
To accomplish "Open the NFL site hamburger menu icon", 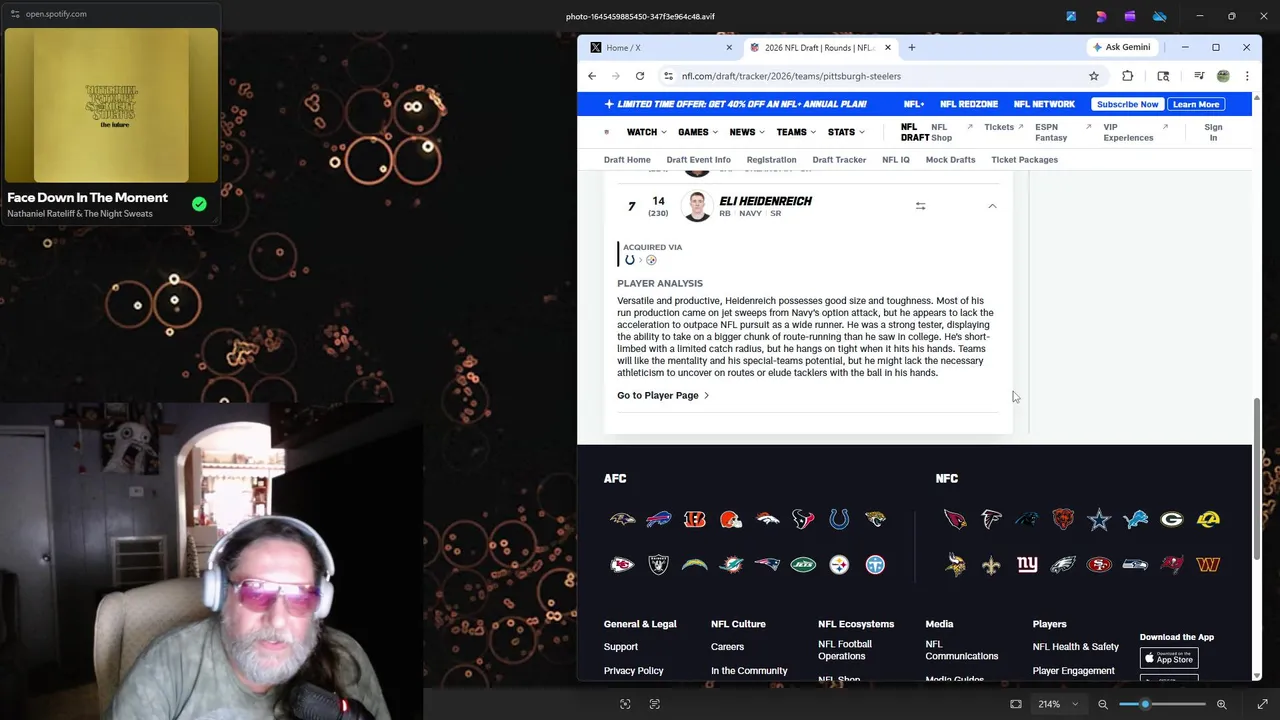I will [x=606, y=132].
